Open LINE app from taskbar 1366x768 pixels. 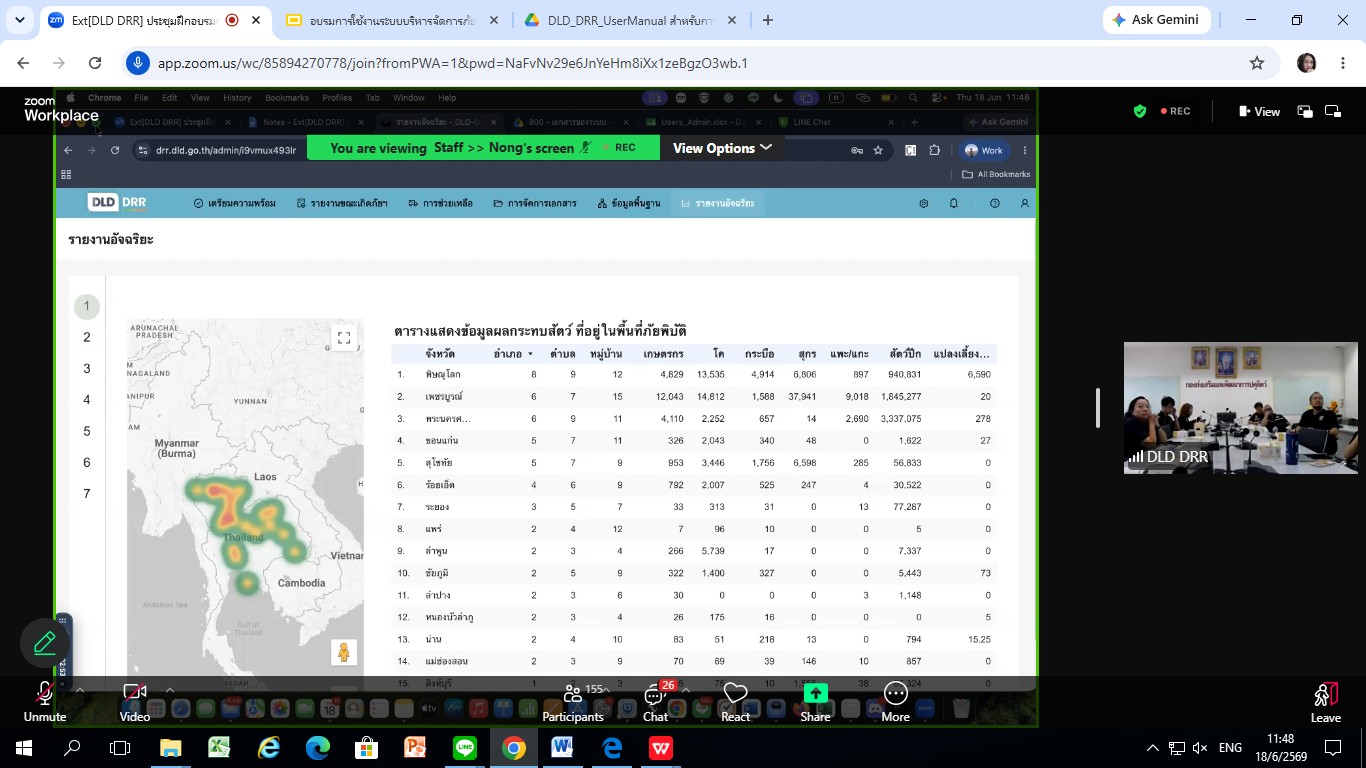click(464, 747)
